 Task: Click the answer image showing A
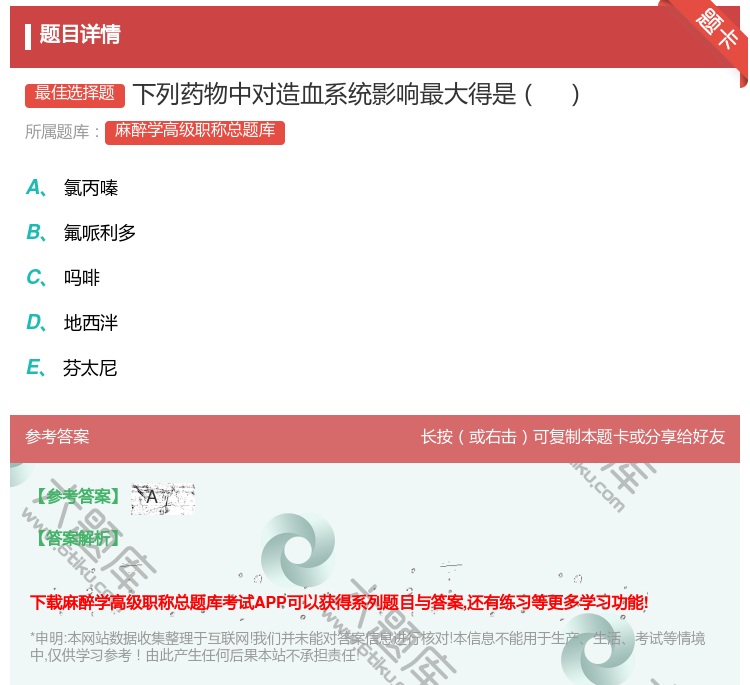coord(163,498)
